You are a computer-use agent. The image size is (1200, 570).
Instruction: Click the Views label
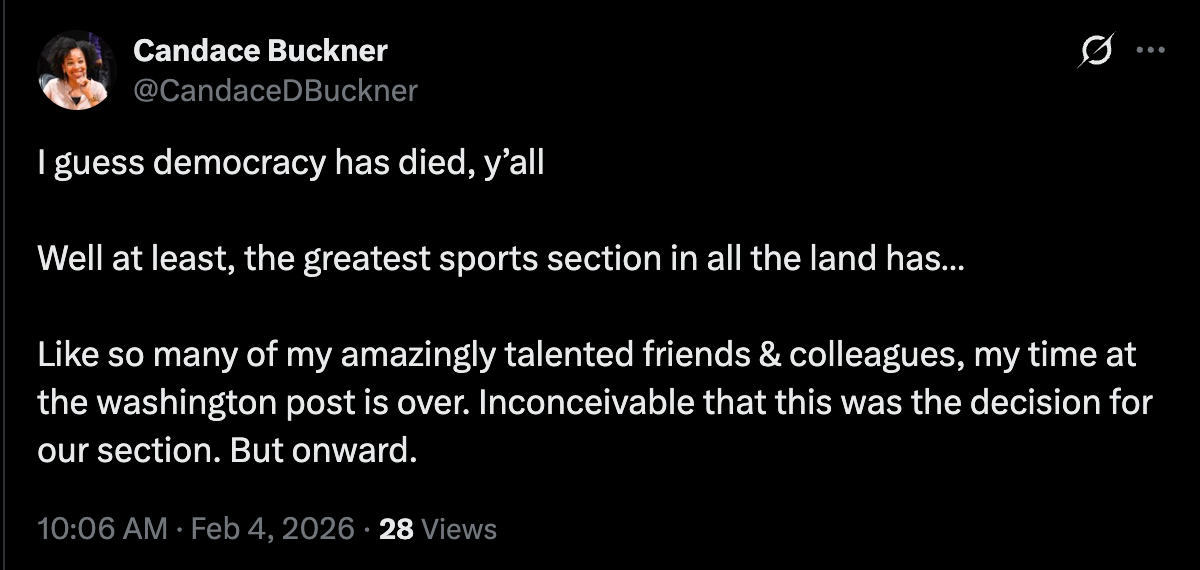(457, 529)
